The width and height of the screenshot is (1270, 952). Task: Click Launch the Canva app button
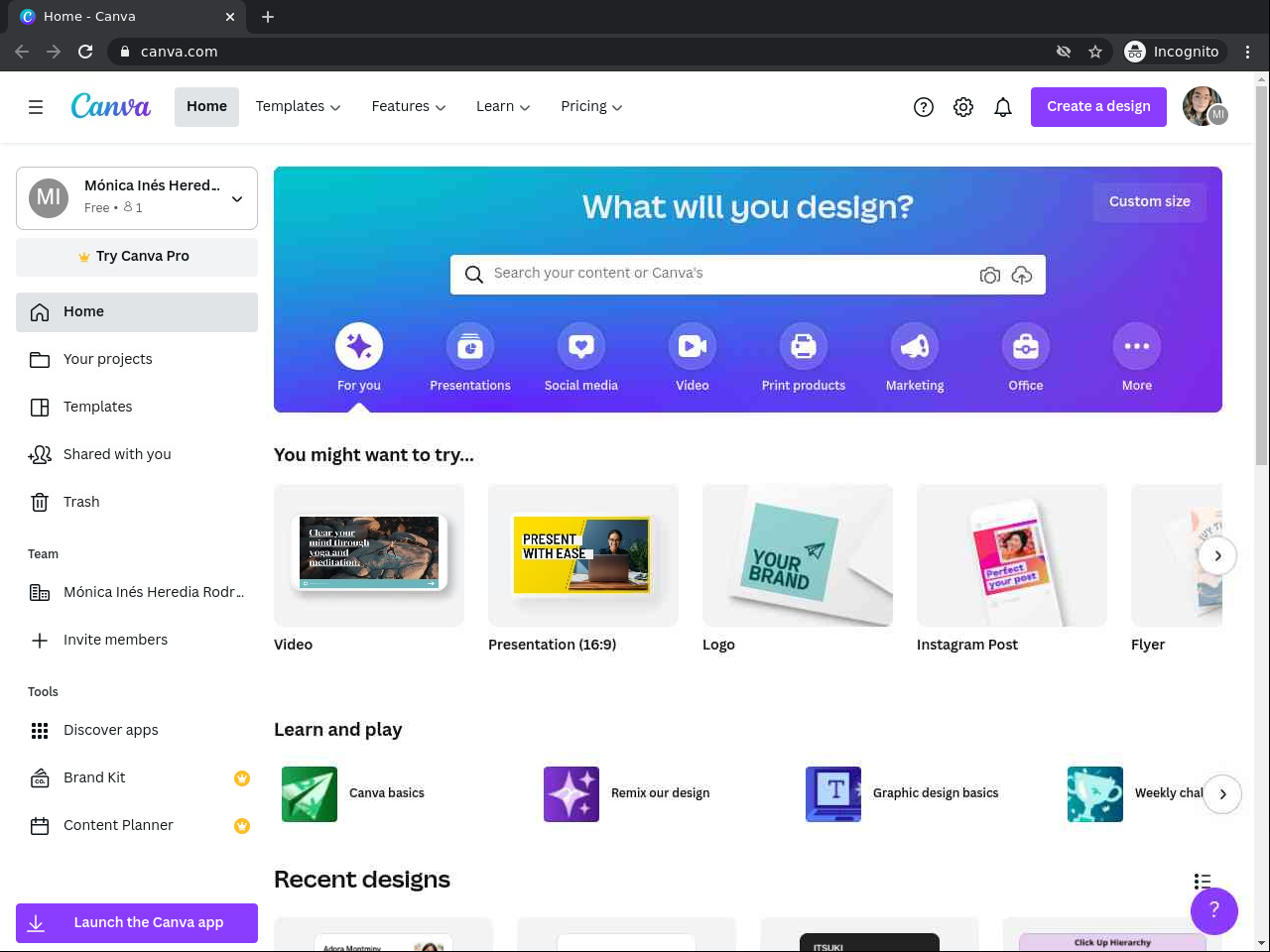click(x=137, y=923)
